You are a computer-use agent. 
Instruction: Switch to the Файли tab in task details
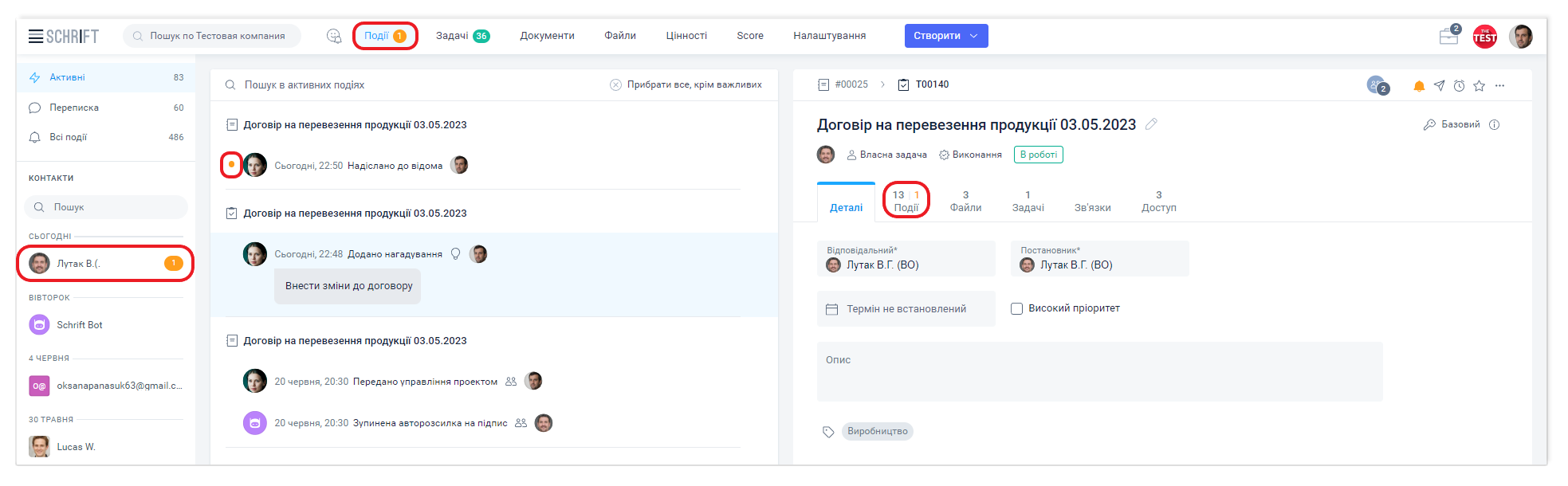coord(965,202)
